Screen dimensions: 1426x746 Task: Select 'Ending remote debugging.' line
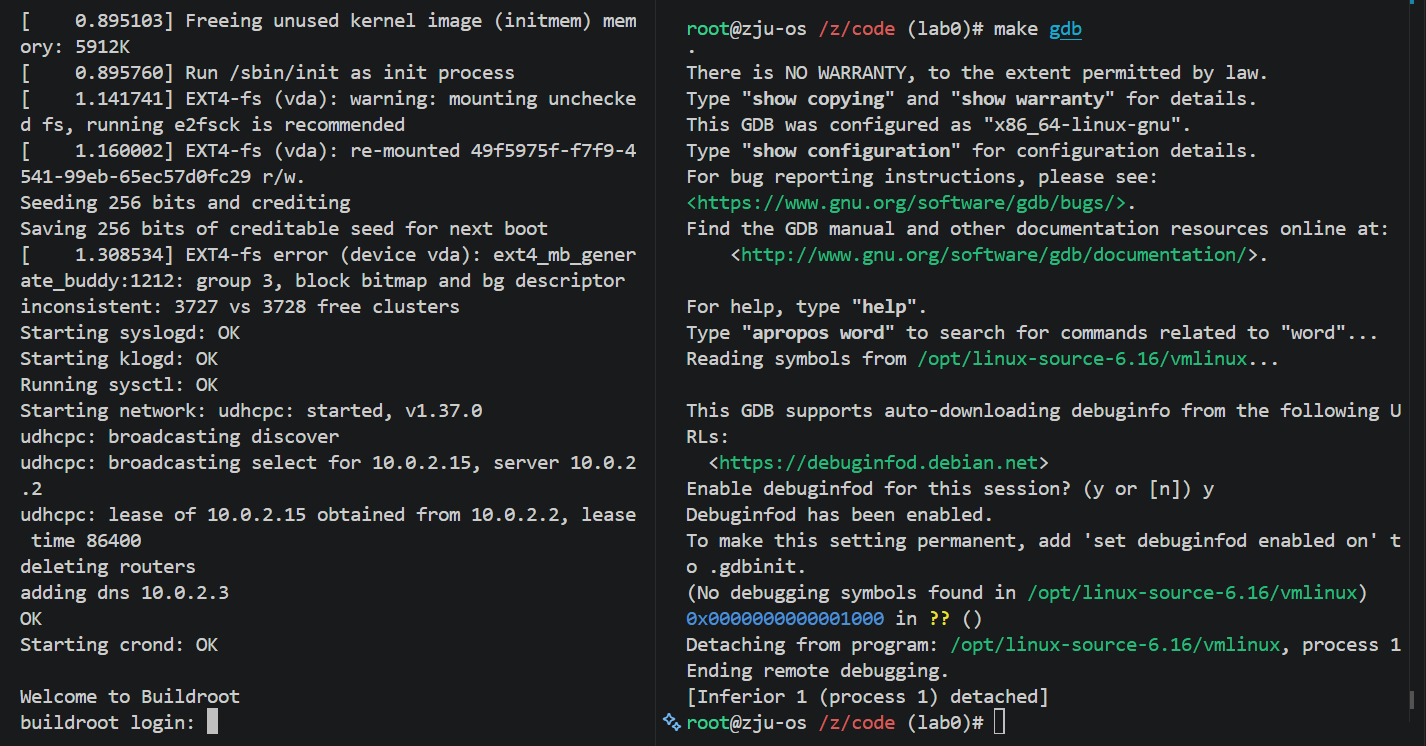click(818, 671)
